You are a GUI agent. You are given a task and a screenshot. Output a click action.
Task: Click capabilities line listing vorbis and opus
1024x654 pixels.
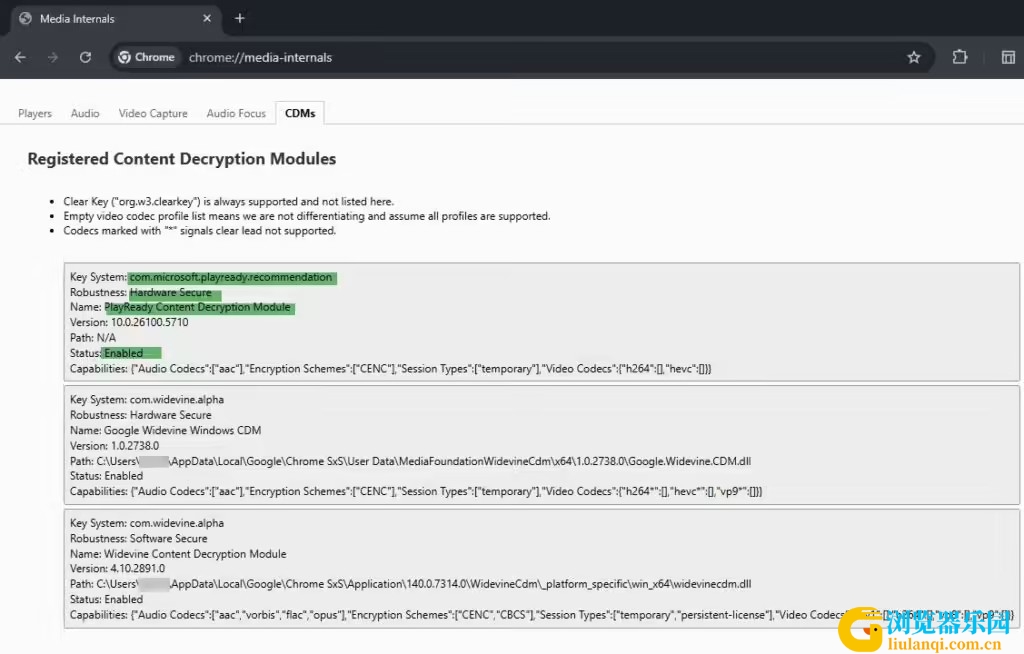(541, 615)
